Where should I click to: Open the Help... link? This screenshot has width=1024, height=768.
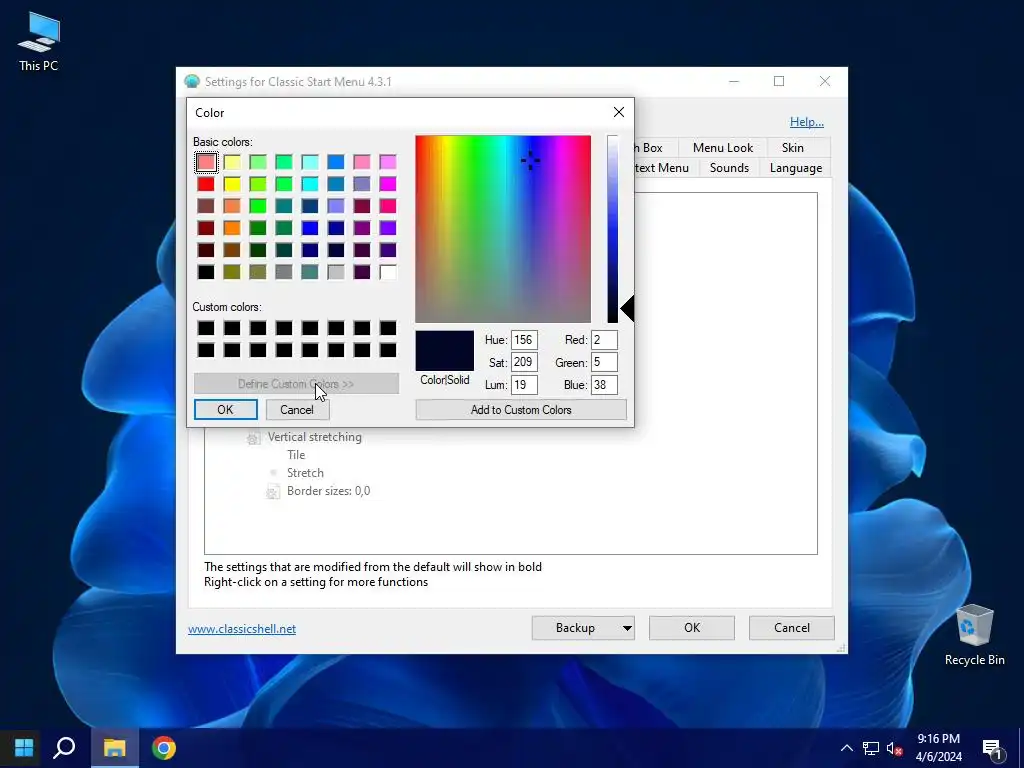(807, 121)
